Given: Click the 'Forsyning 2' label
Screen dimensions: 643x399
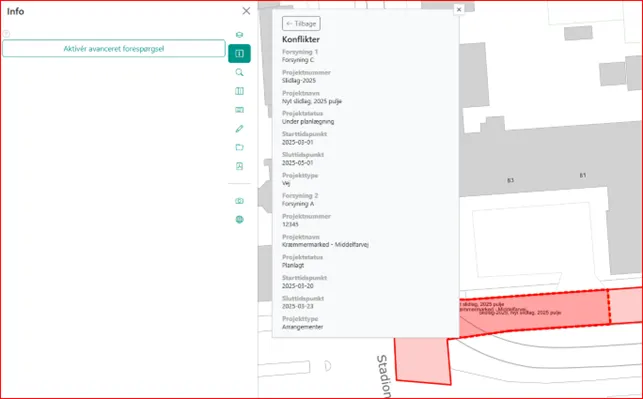Looking at the screenshot, I should [300, 196].
